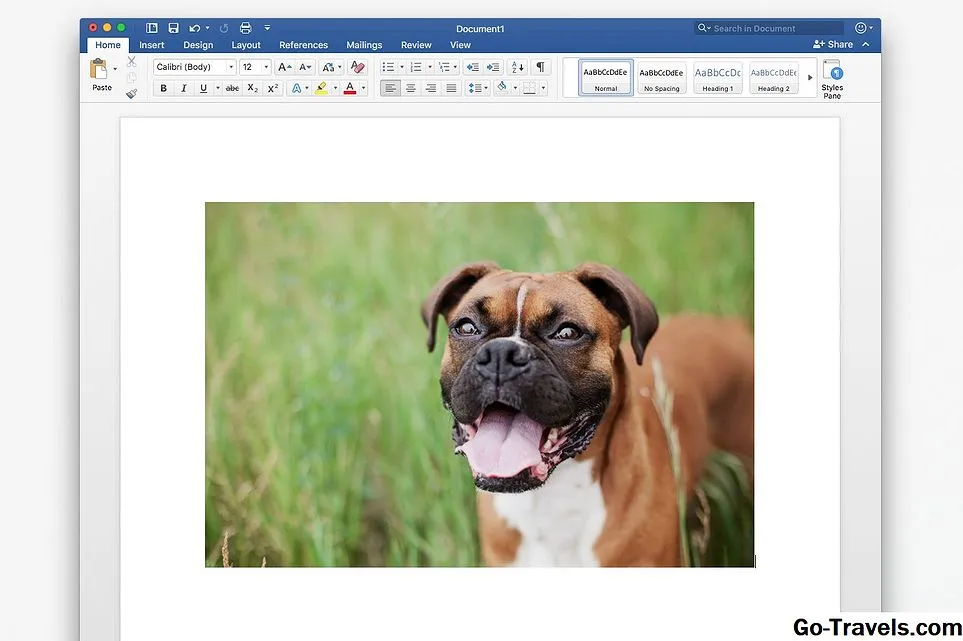Toggle underline formatting
The height and width of the screenshot is (641, 963).
[x=203, y=88]
